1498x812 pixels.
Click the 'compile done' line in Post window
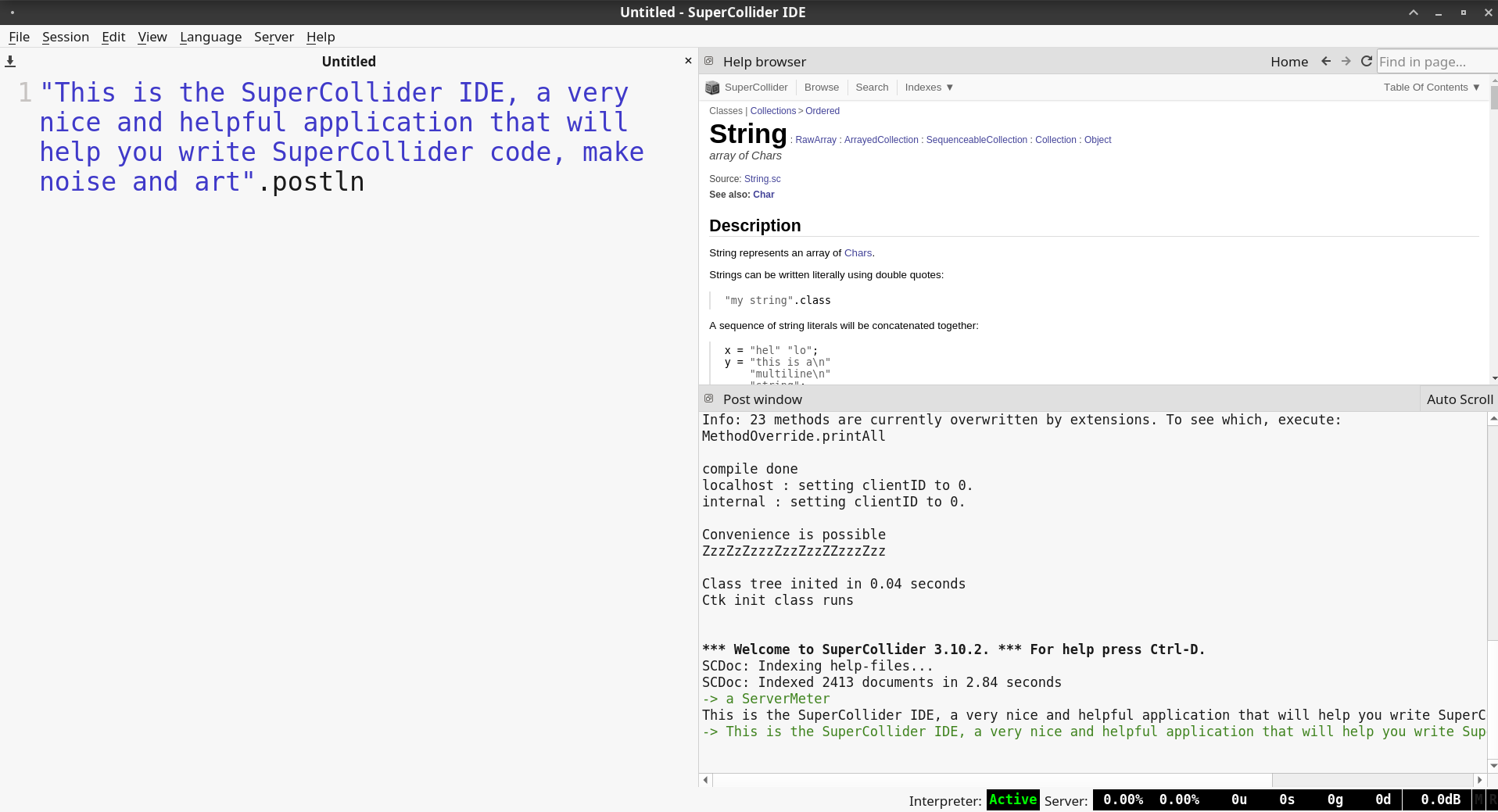(750, 469)
